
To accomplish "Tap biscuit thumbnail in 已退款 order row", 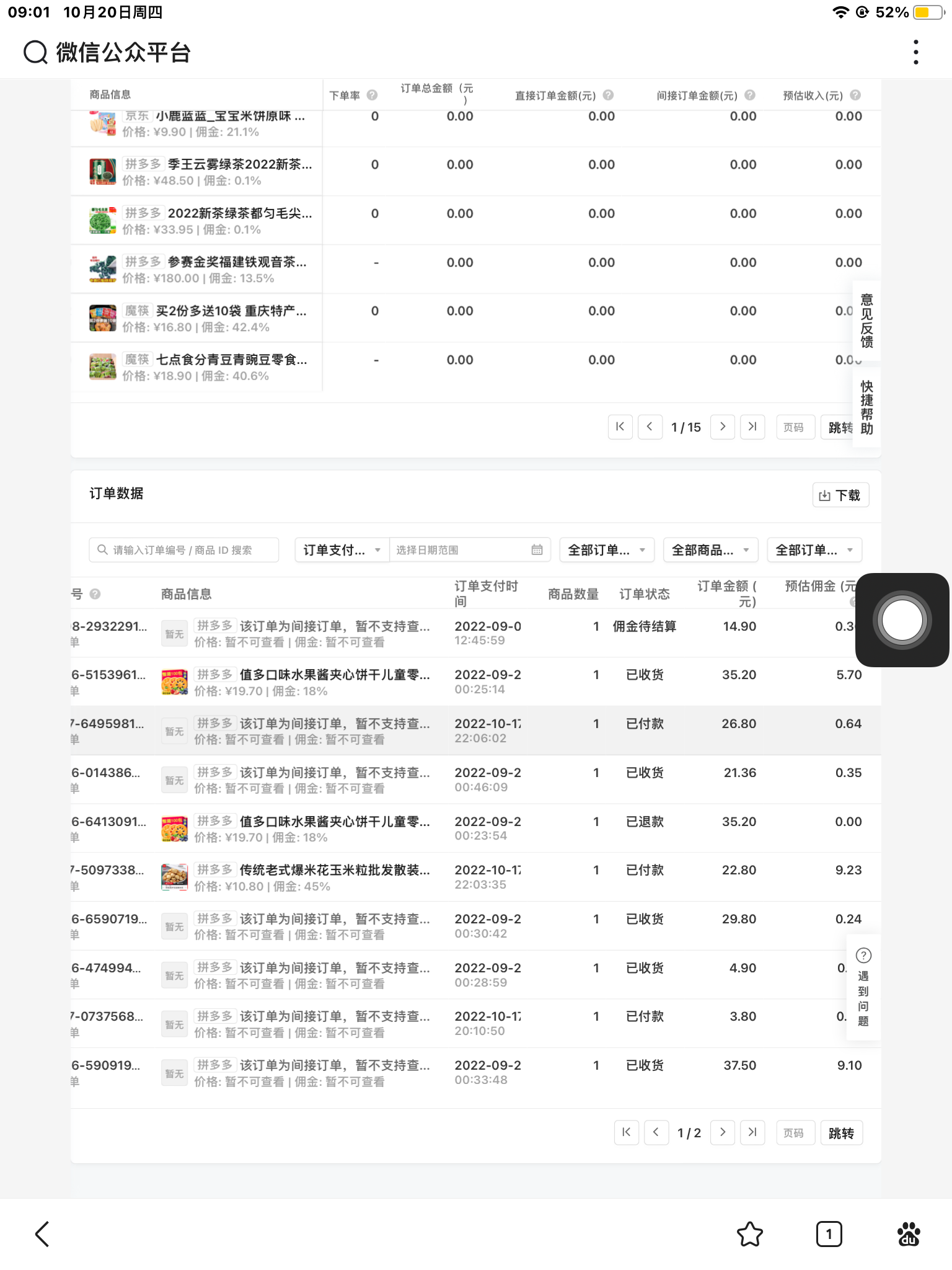I will (174, 828).
